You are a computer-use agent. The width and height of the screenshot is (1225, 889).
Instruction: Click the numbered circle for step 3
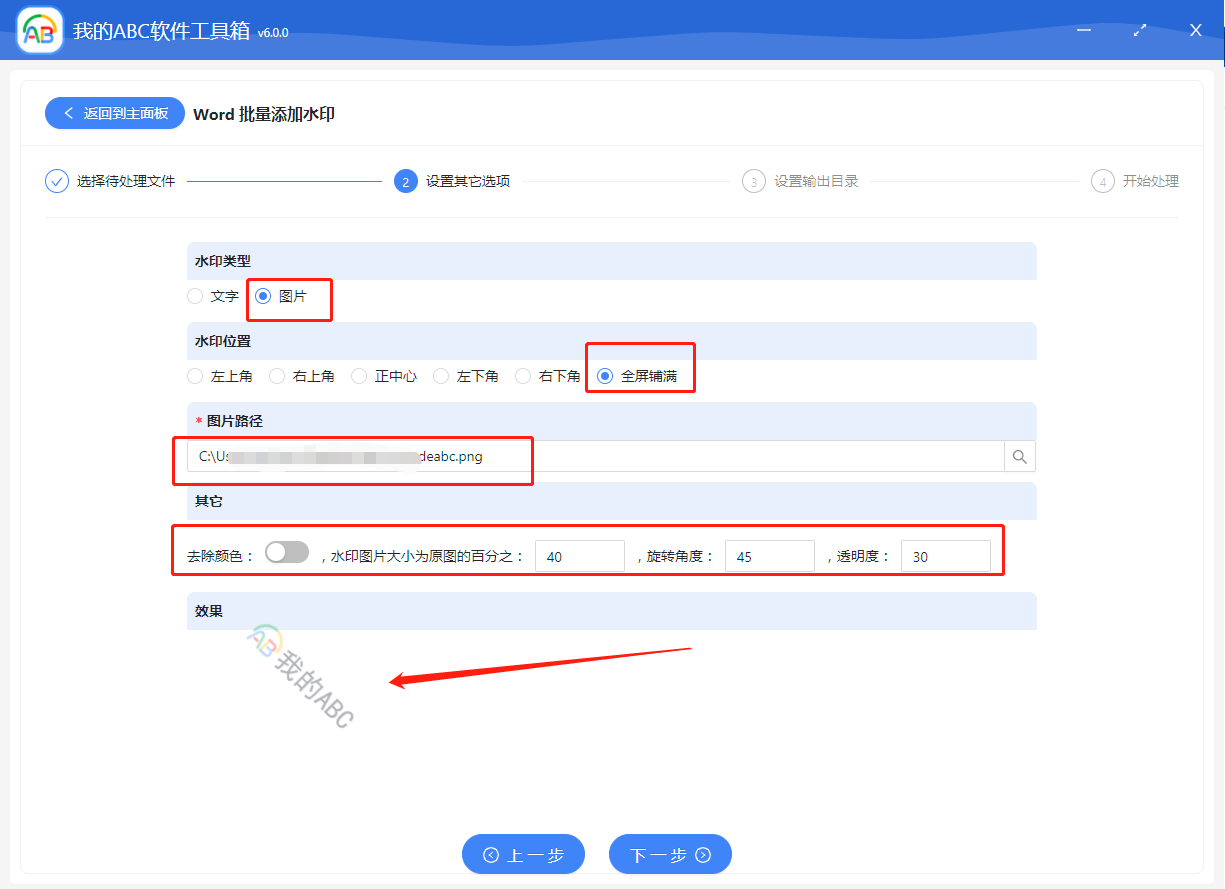(753, 181)
